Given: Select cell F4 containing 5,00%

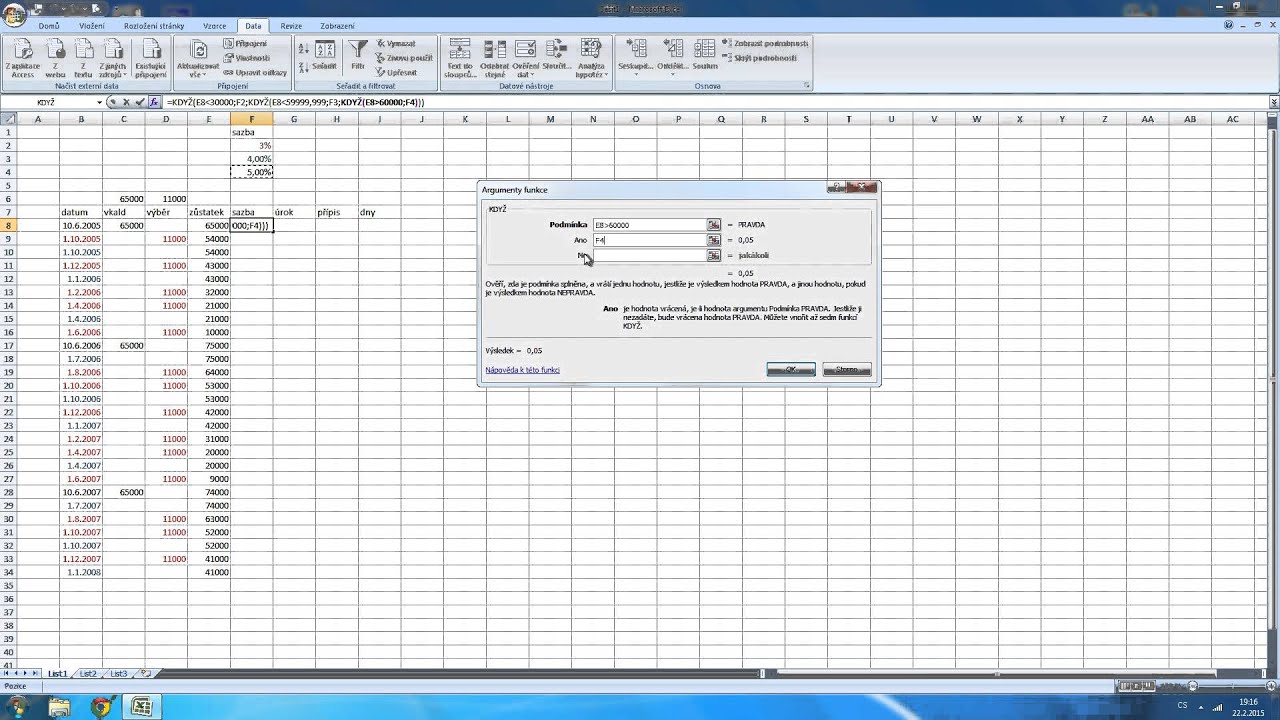Looking at the screenshot, I should [x=252, y=172].
